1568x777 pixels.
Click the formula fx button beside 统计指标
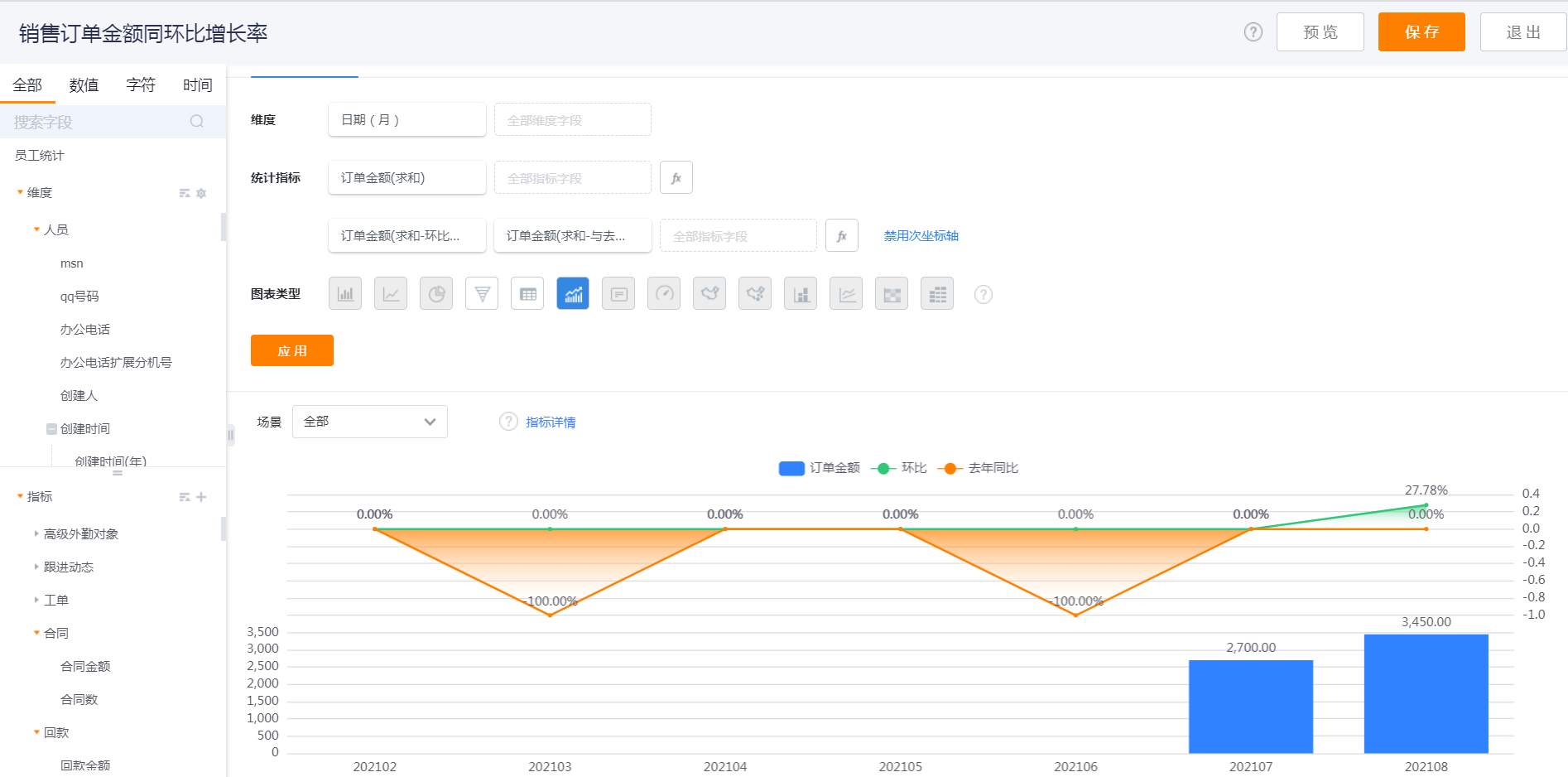(676, 178)
